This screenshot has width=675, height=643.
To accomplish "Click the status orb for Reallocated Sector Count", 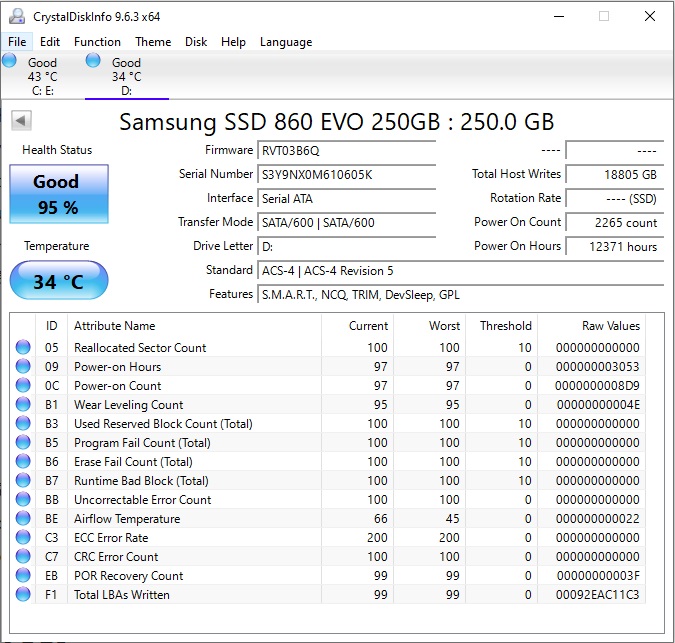I will tap(23, 347).
